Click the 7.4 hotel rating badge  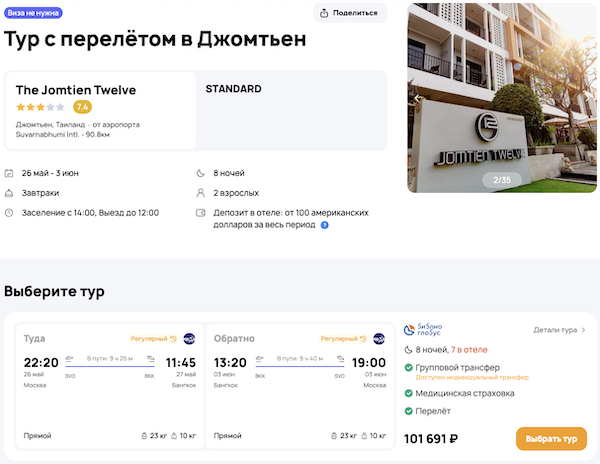pos(83,107)
